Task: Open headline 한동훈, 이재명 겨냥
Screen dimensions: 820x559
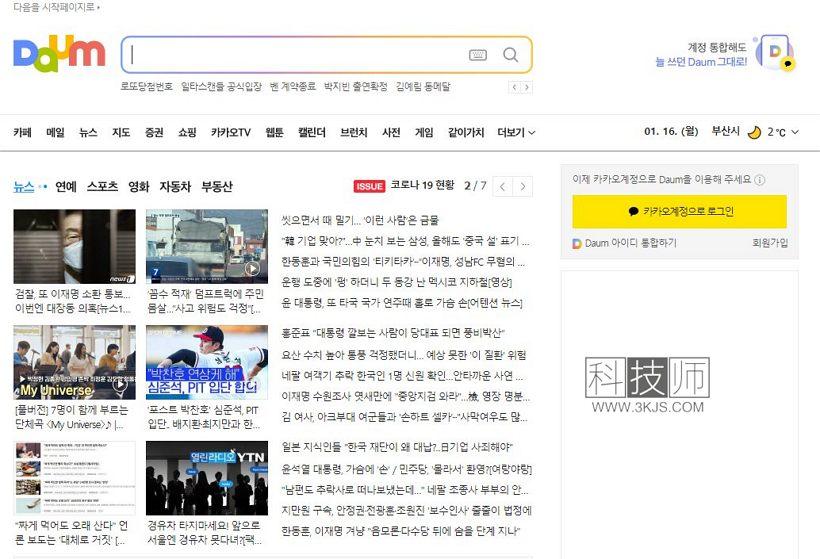Action: point(401,531)
